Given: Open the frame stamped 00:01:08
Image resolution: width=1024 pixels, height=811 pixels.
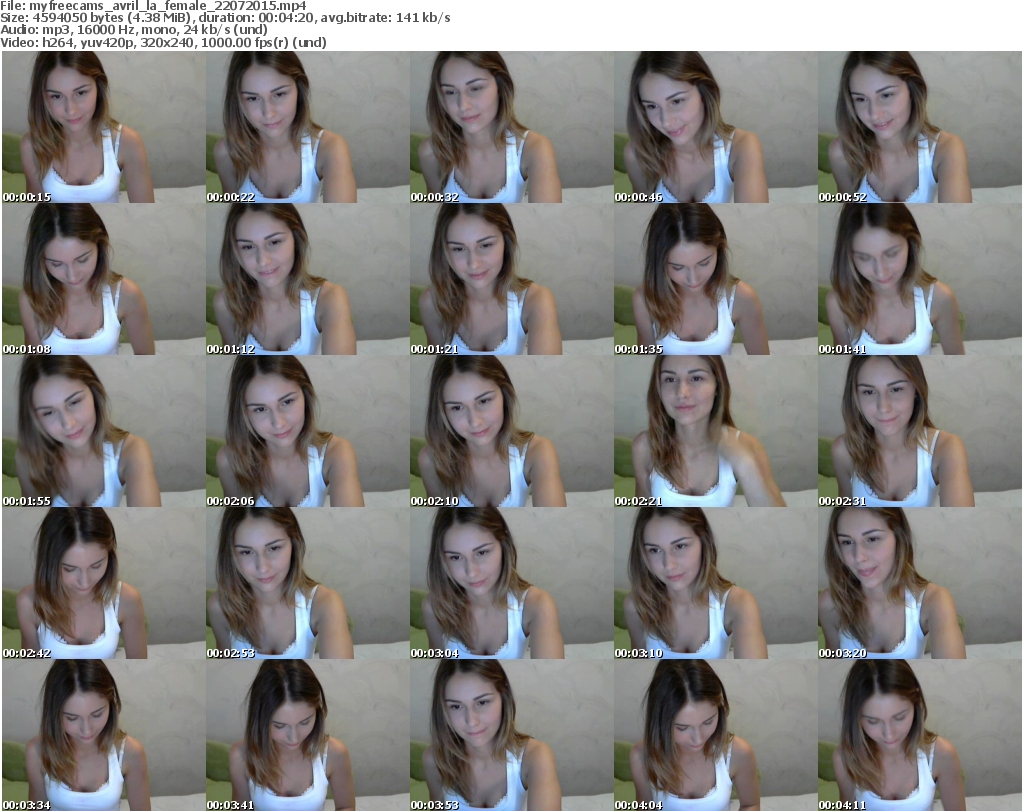Looking at the screenshot, I should click(103, 279).
